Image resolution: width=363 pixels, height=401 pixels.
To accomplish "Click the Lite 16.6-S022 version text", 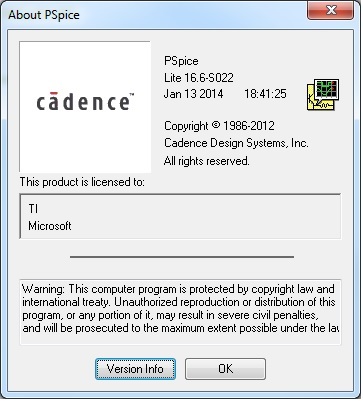I will pos(199,78).
